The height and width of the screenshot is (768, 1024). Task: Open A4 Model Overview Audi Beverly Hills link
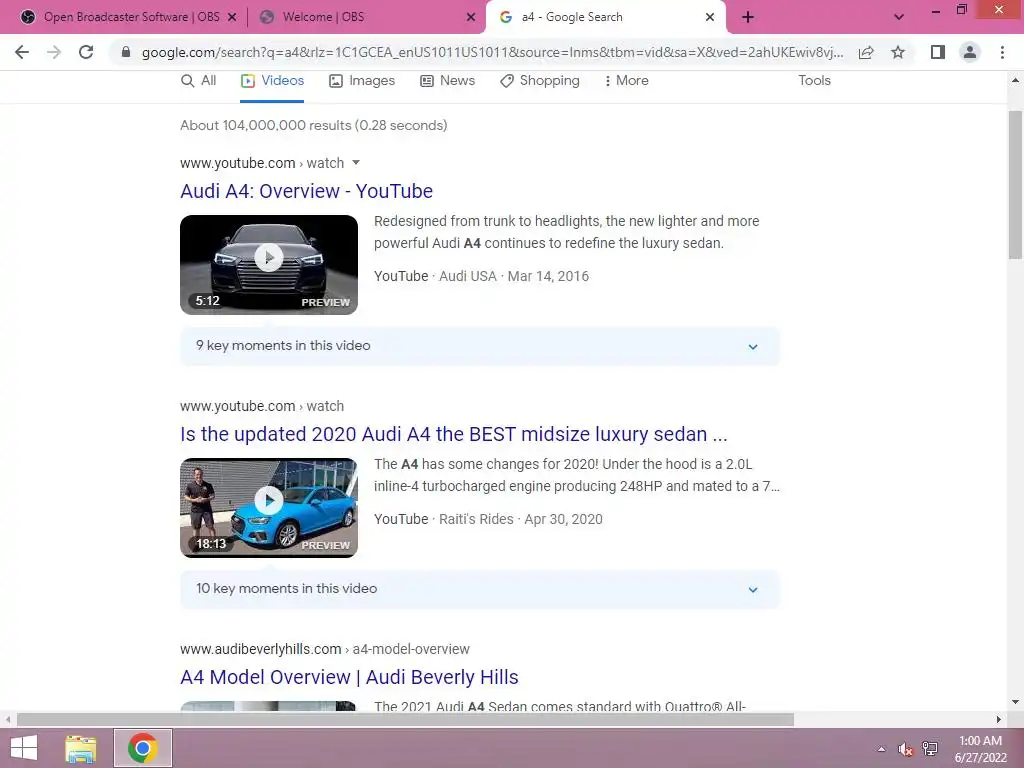click(349, 677)
